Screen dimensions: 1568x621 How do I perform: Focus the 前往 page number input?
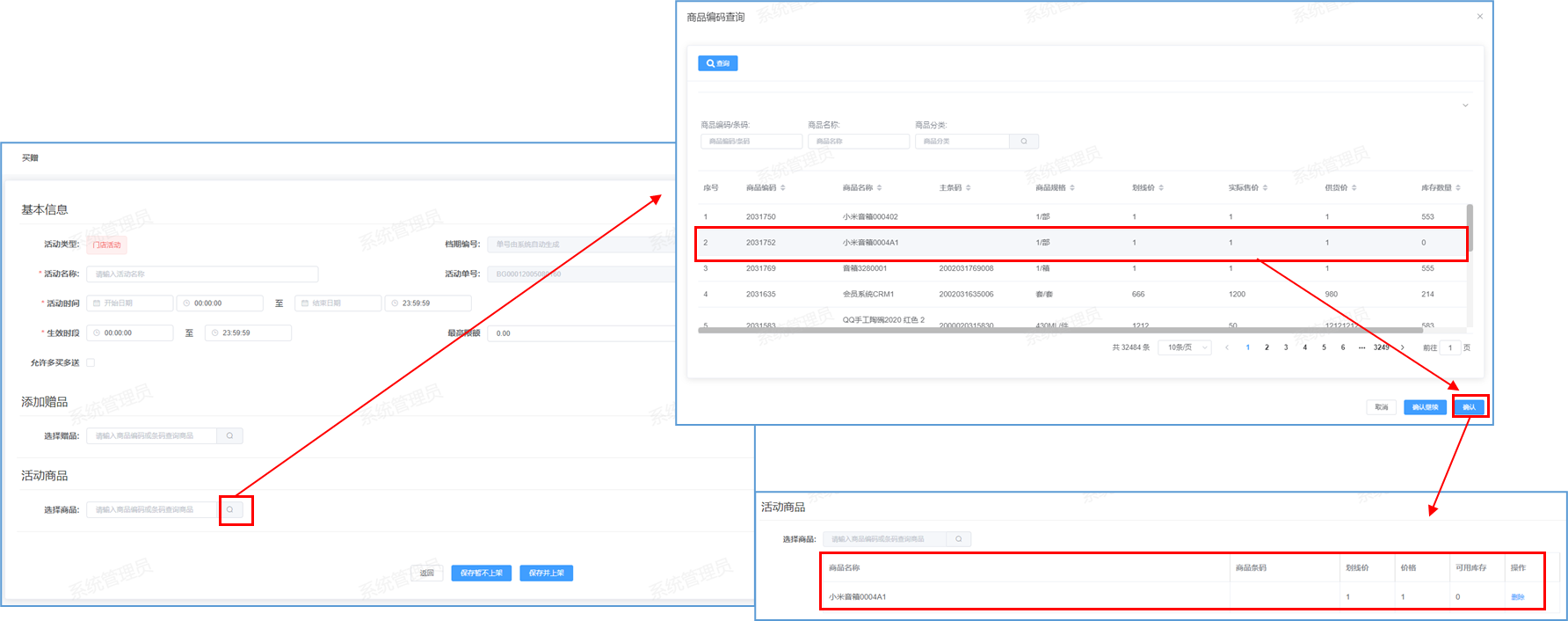click(x=1450, y=347)
